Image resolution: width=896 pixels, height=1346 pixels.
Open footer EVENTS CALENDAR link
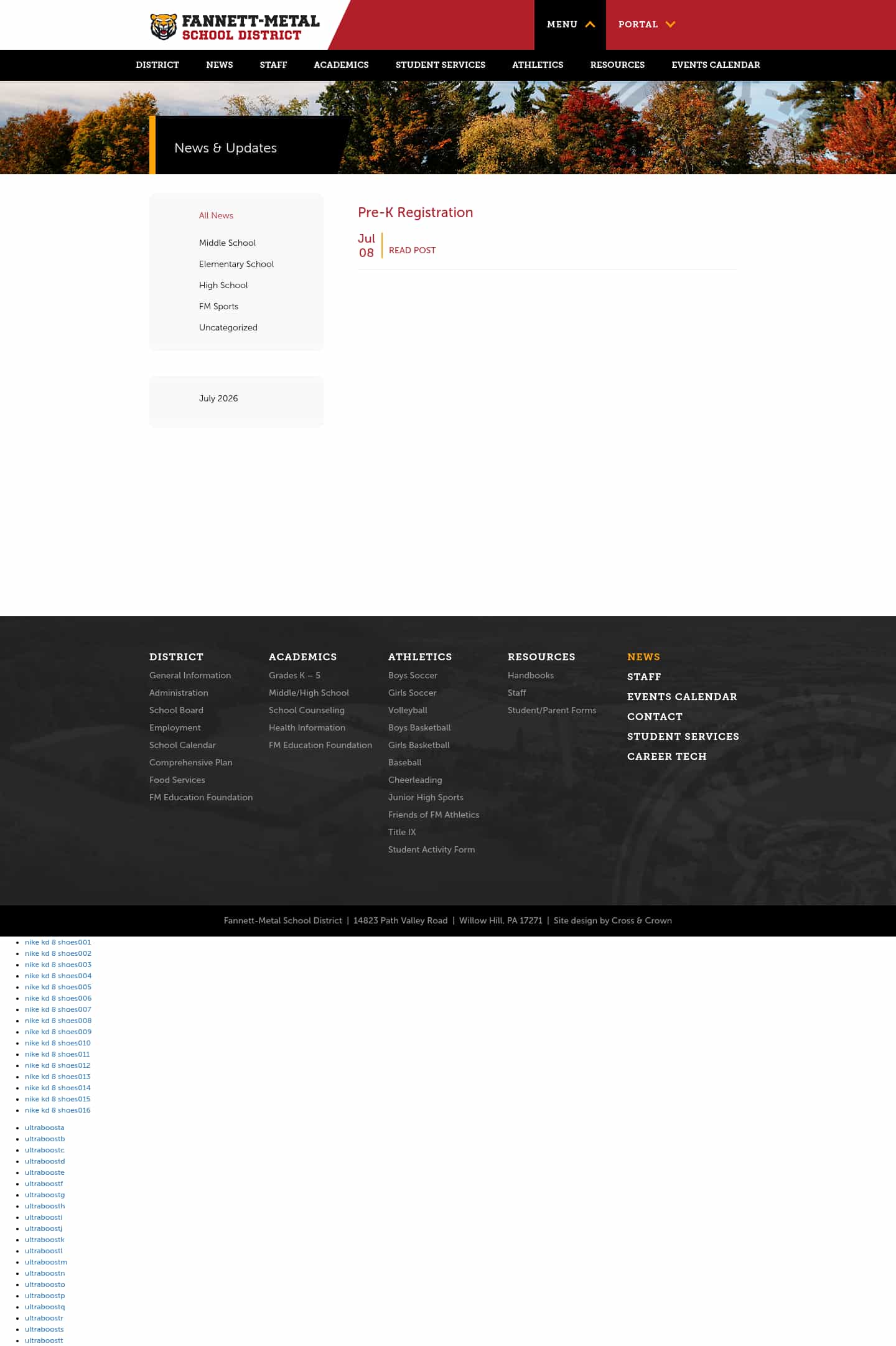[x=682, y=696]
